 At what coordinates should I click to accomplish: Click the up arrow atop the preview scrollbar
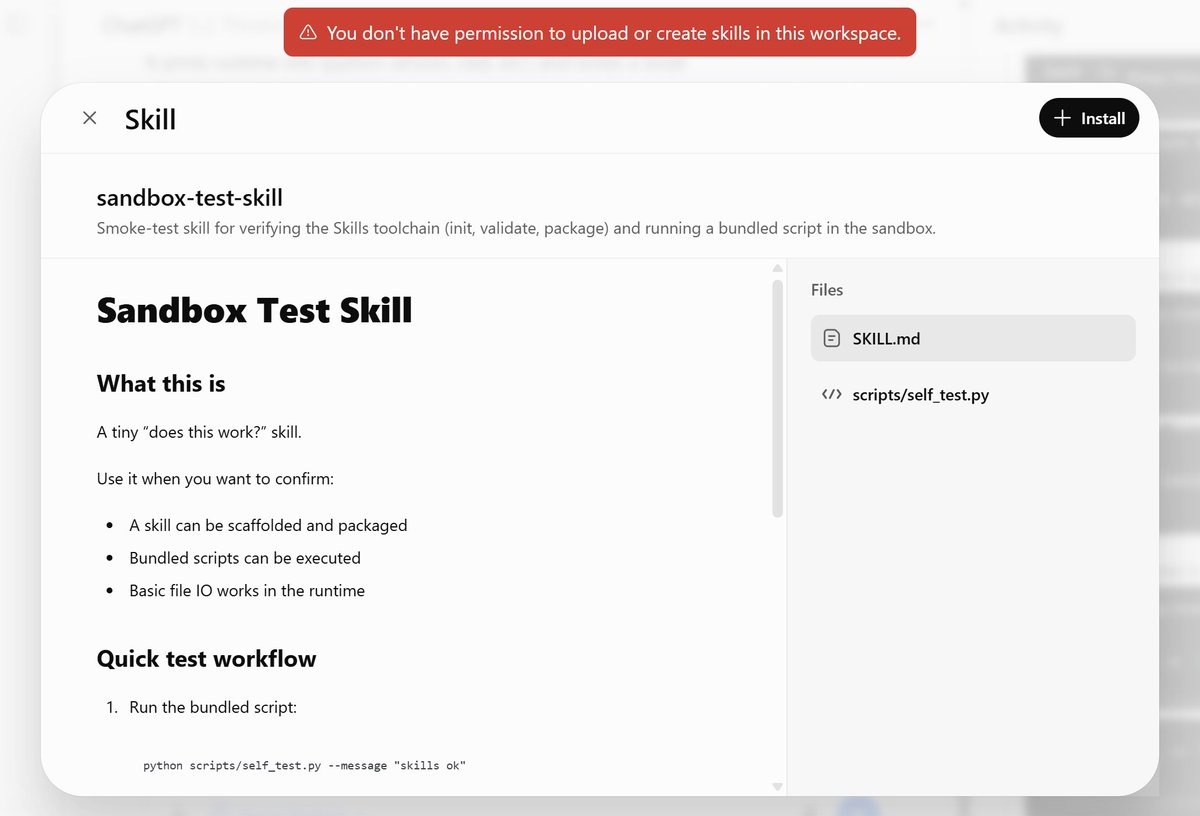(x=777, y=267)
